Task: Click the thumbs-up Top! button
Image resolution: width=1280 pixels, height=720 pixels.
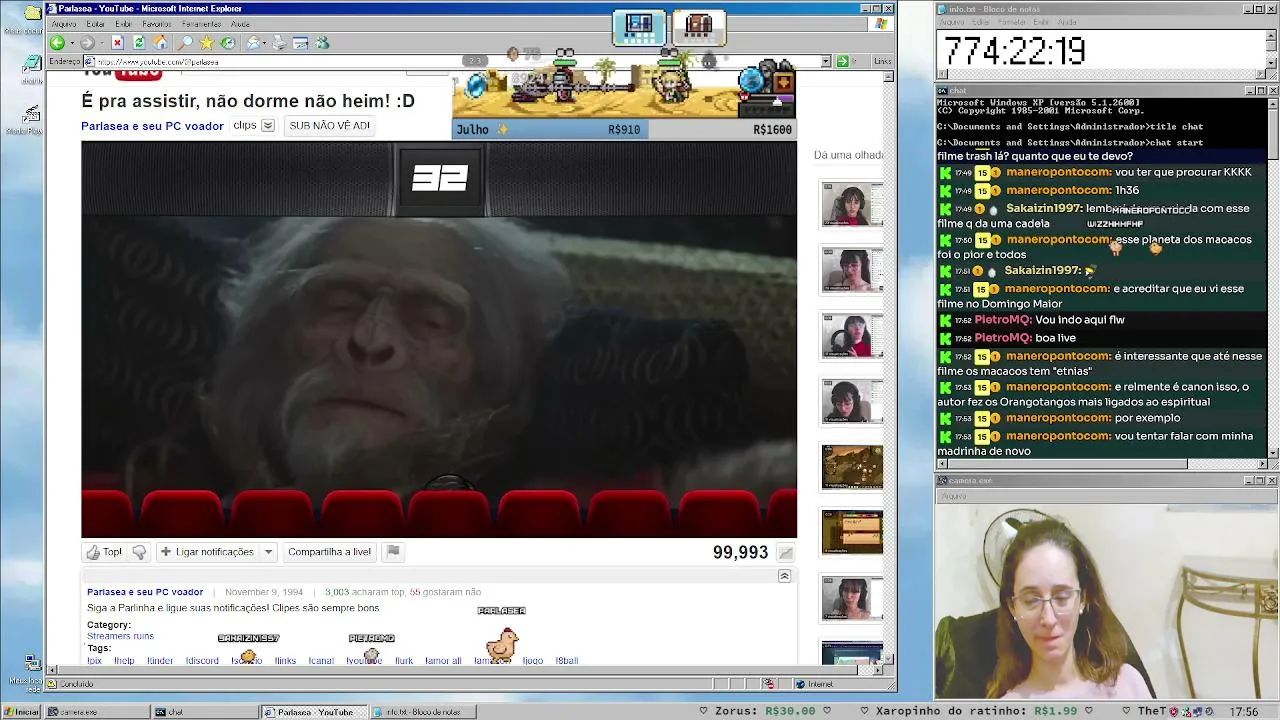Action: point(104,552)
